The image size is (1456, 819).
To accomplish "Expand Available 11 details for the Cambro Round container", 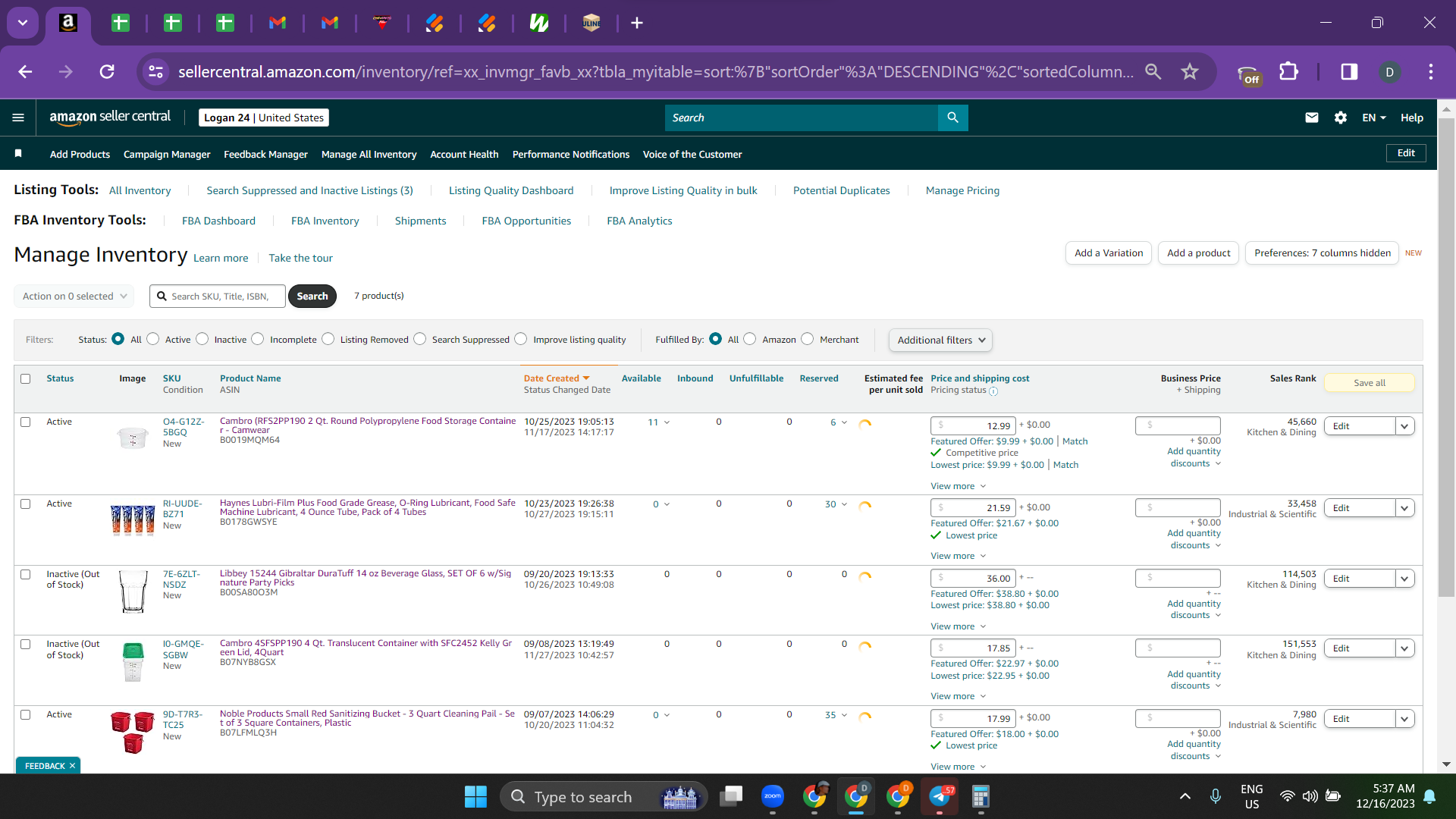I will 659,422.
